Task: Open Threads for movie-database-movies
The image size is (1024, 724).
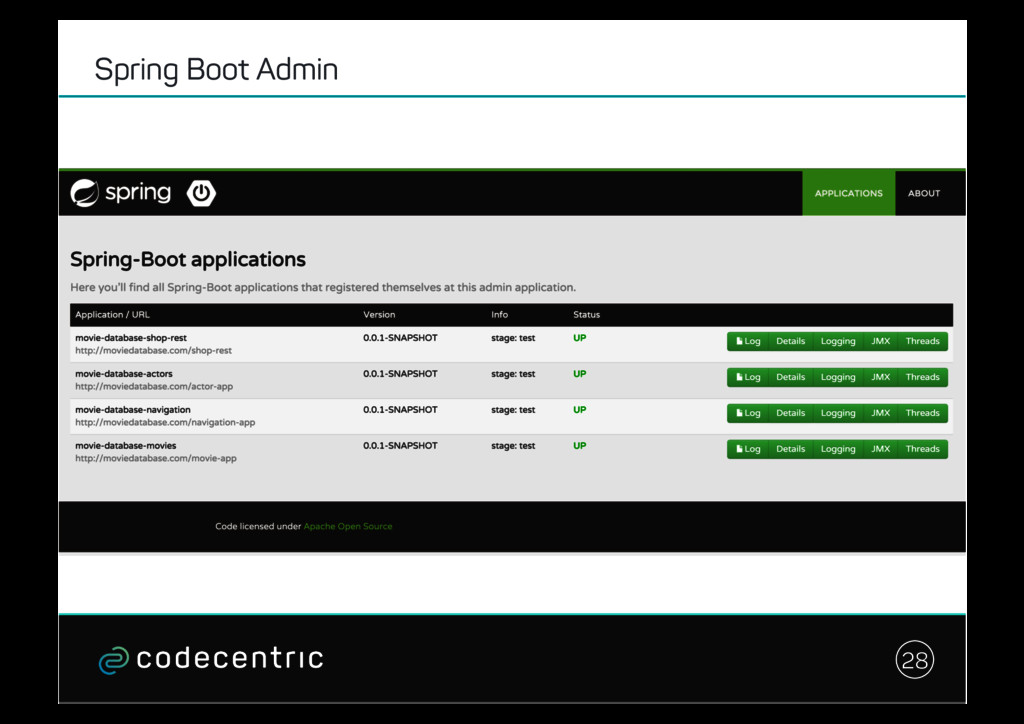Action: pyautogui.click(x=922, y=449)
